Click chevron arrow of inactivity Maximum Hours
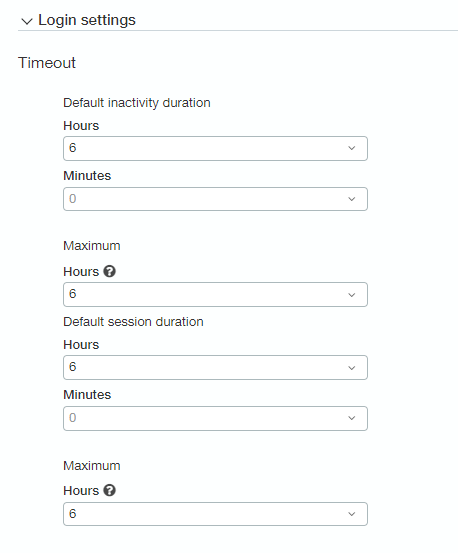 [x=352, y=295]
